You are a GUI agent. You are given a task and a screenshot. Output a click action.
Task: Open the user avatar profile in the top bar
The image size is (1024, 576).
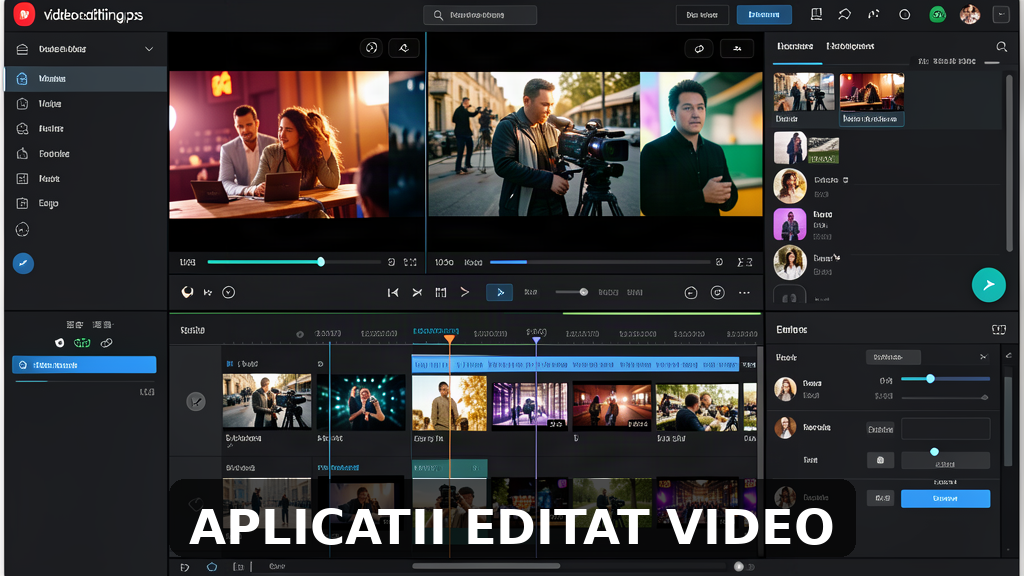coord(970,14)
